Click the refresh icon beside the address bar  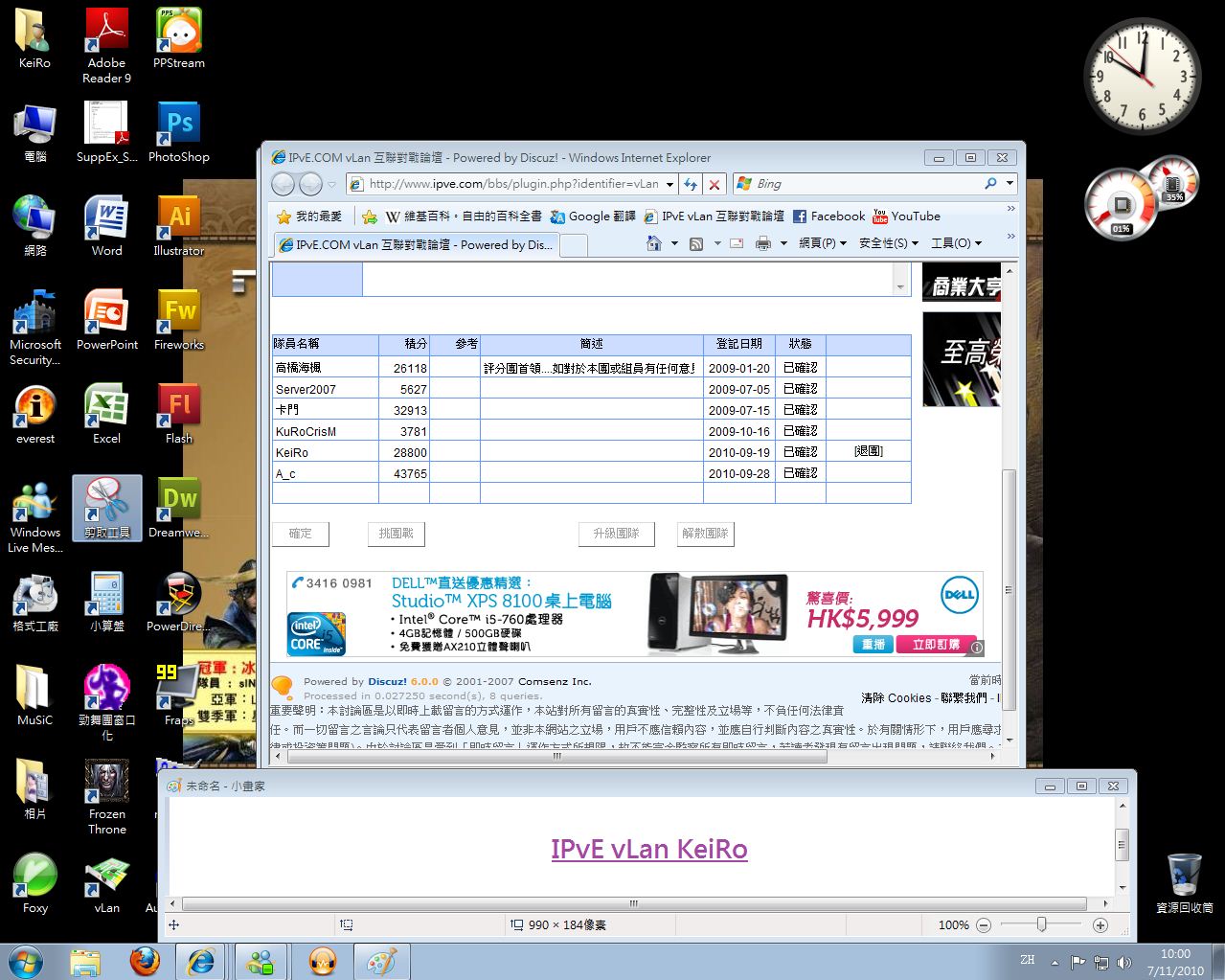click(690, 184)
